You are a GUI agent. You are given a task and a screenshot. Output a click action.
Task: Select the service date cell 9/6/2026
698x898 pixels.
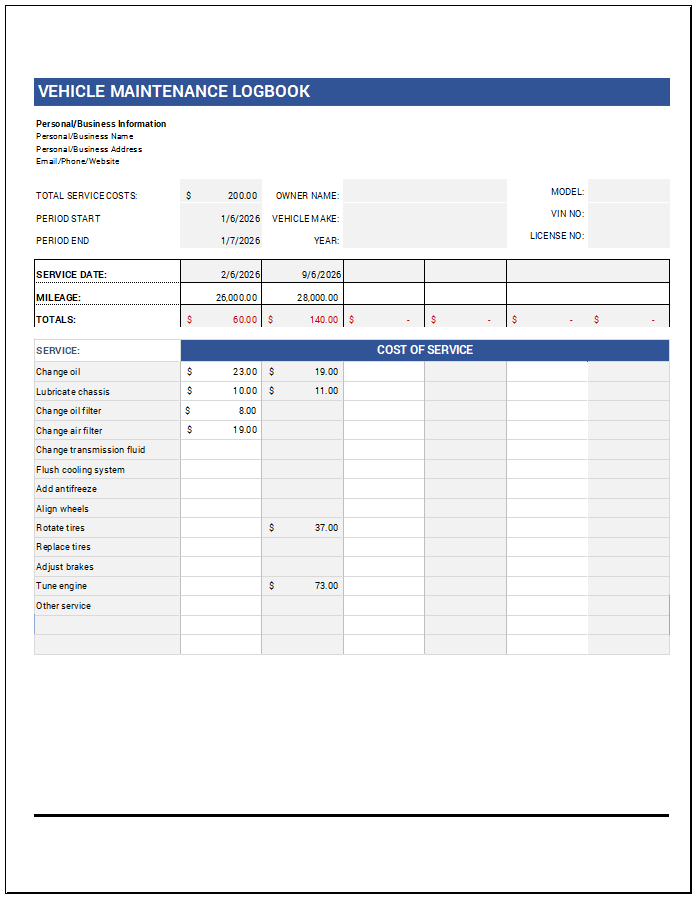point(302,271)
